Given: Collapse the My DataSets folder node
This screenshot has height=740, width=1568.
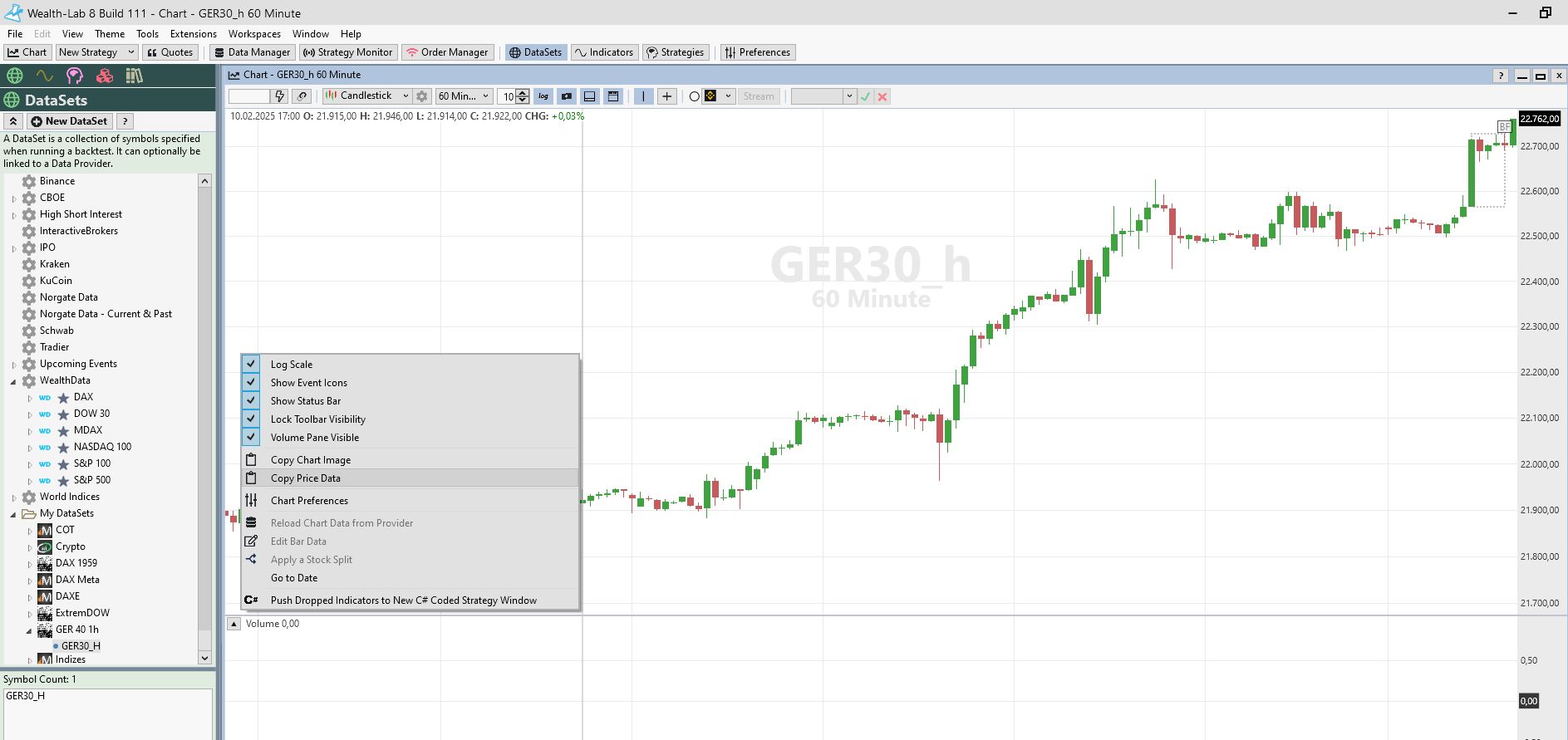Looking at the screenshot, I should (x=14, y=514).
